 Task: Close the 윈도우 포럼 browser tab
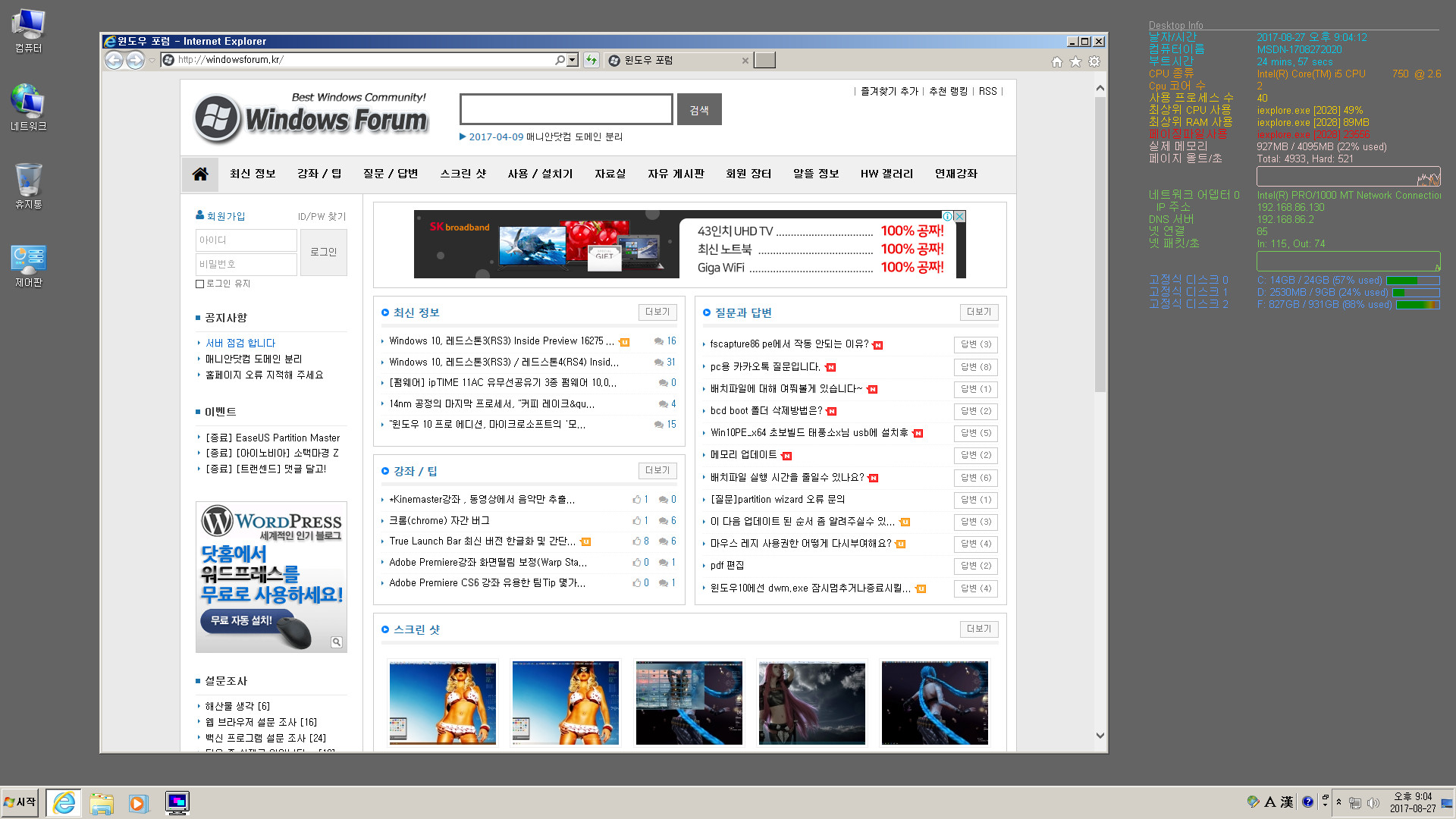coord(745,61)
